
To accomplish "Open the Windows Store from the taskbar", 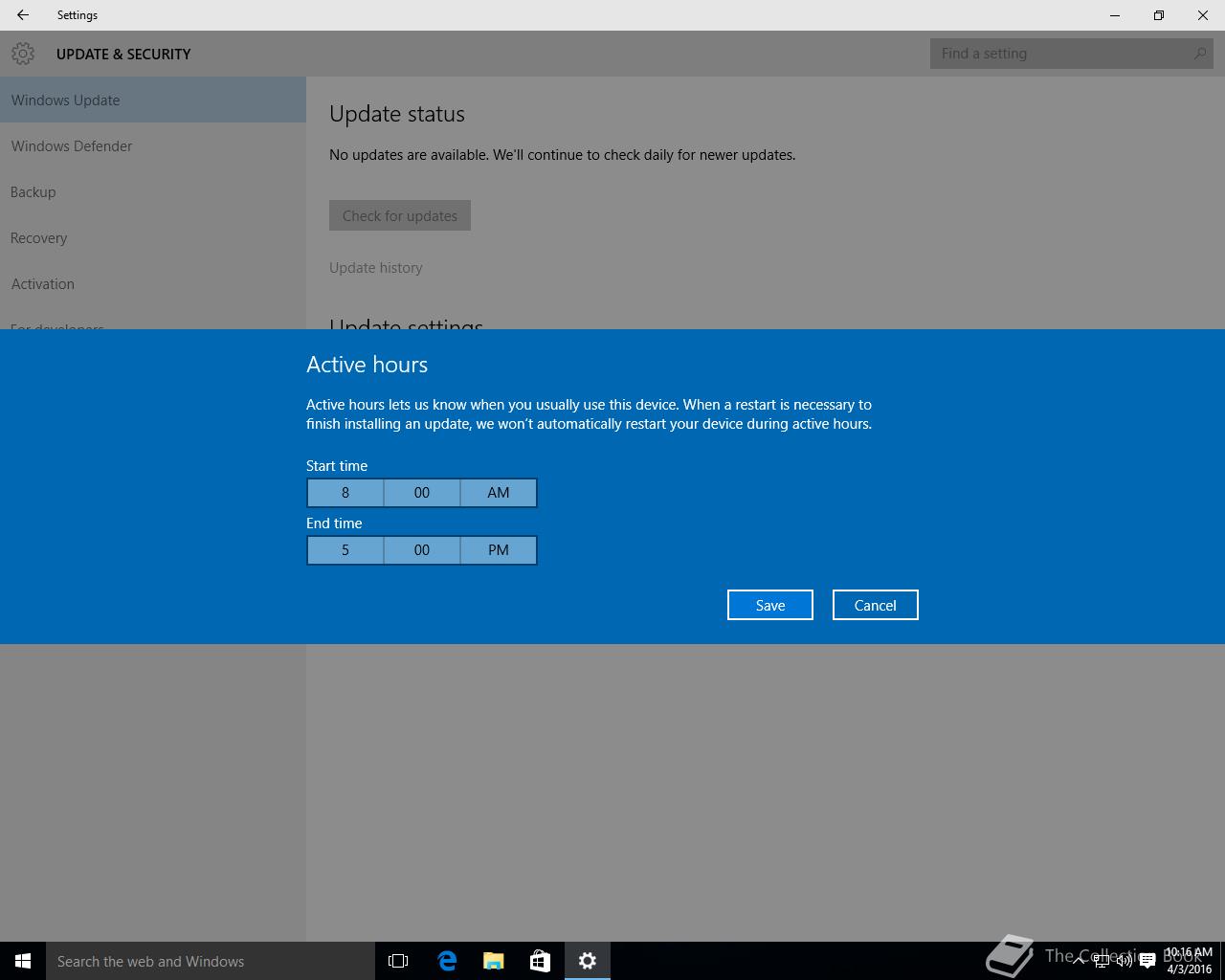I will point(540,961).
